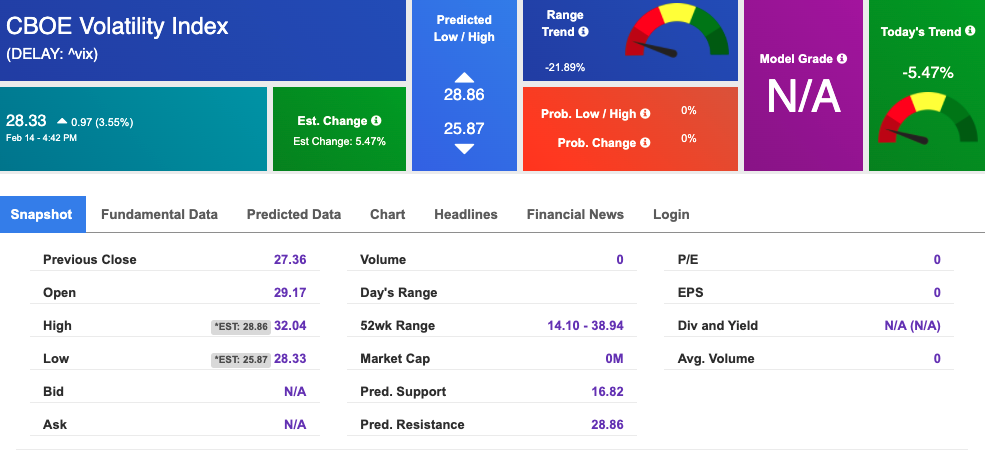The image size is (985, 454).
Task: Click the Today's Trend info icon
Action: click(972, 31)
